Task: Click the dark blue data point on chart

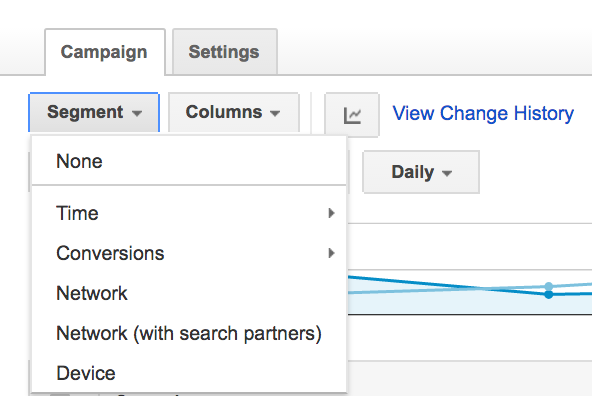Action: pos(549,294)
